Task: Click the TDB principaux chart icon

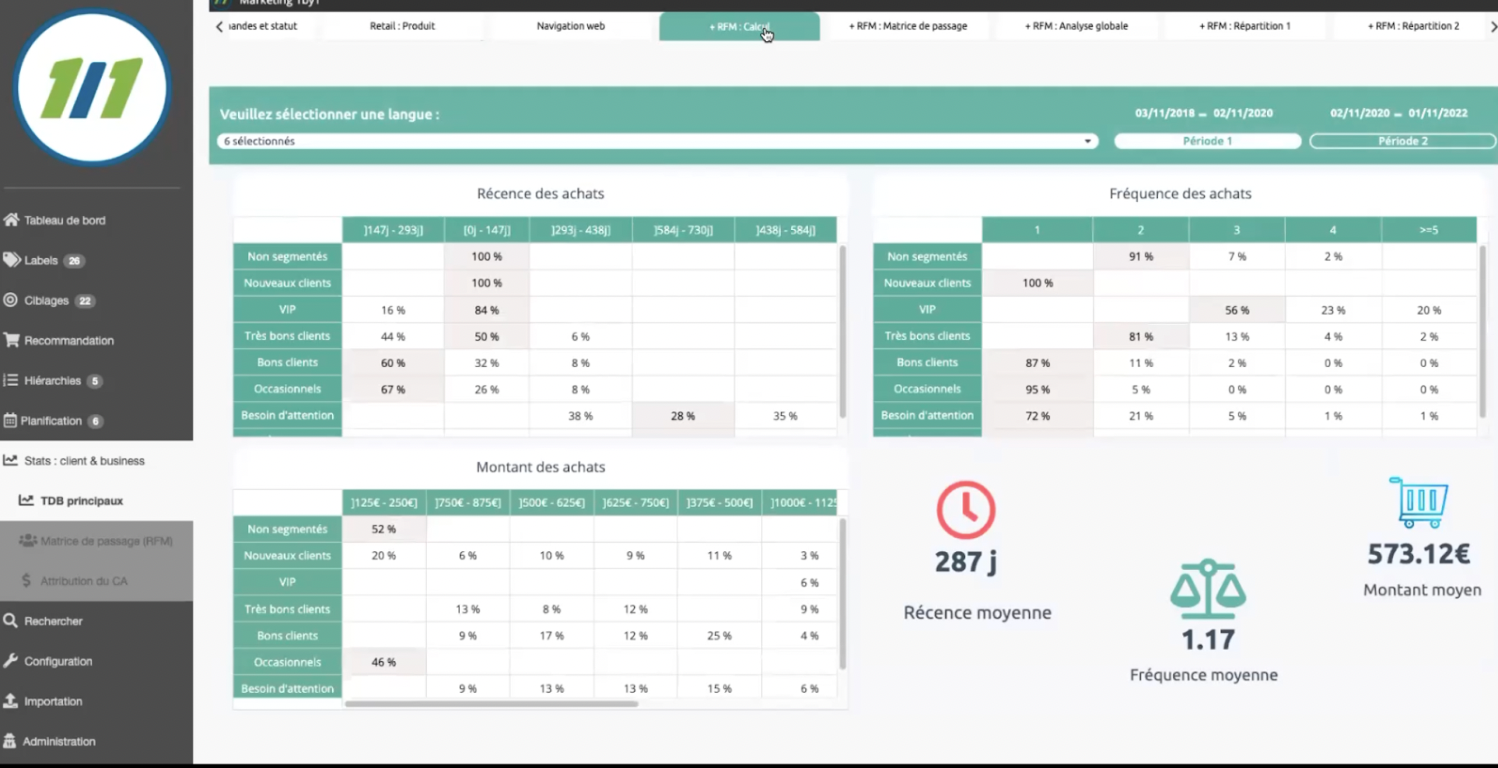Action: point(27,500)
